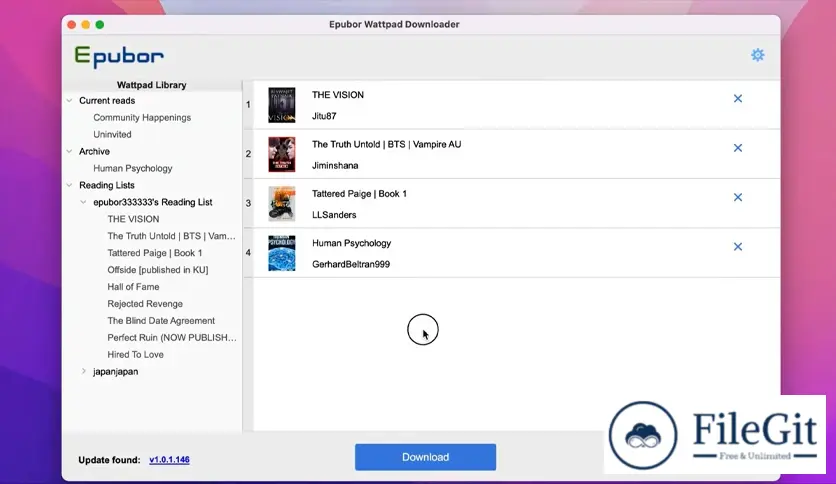Select Uninvited under Current reads

pyautogui.click(x=112, y=134)
